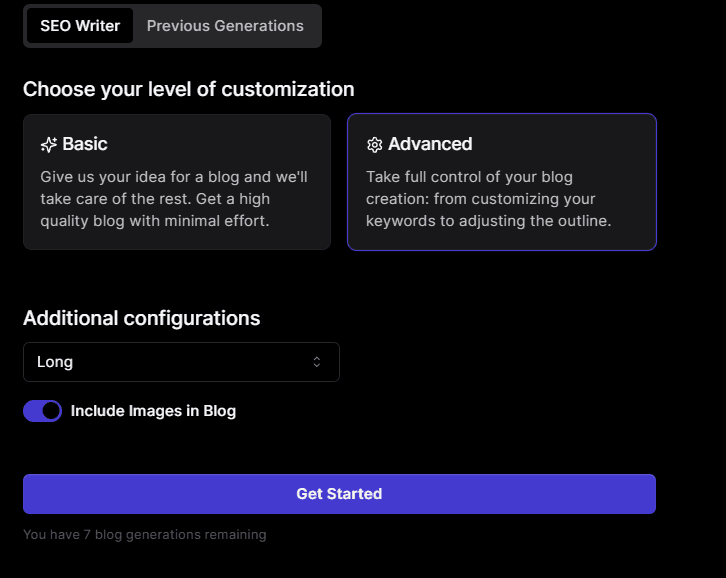Select the Advanced customization title
This screenshot has width=726, height=578.
click(430, 144)
